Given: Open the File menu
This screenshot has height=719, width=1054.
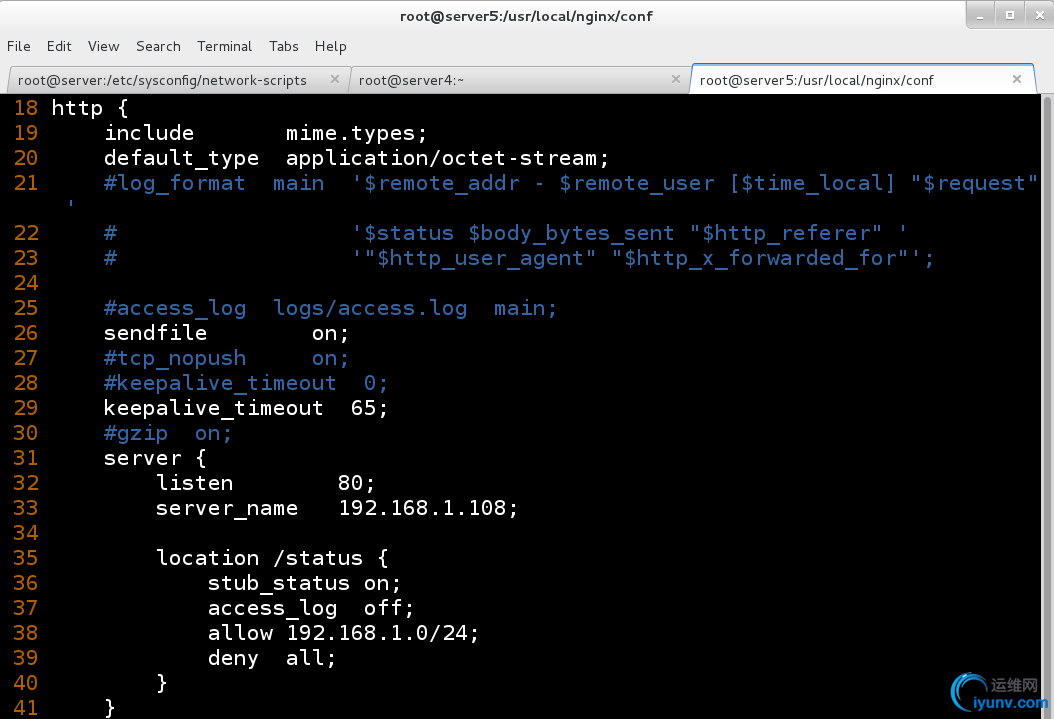Looking at the screenshot, I should point(18,46).
